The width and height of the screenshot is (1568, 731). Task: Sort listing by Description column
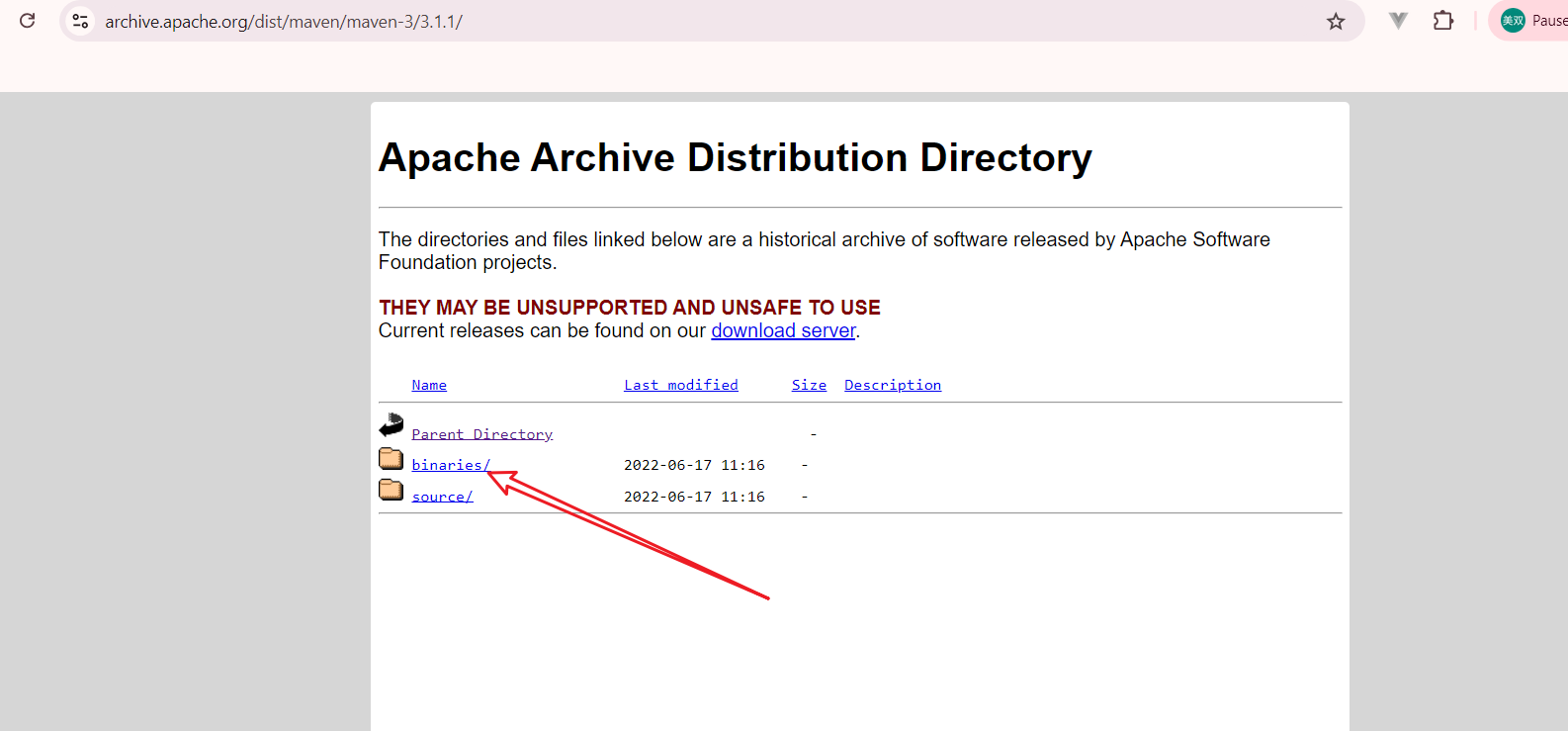pyautogui.click(x=893, y=385)
